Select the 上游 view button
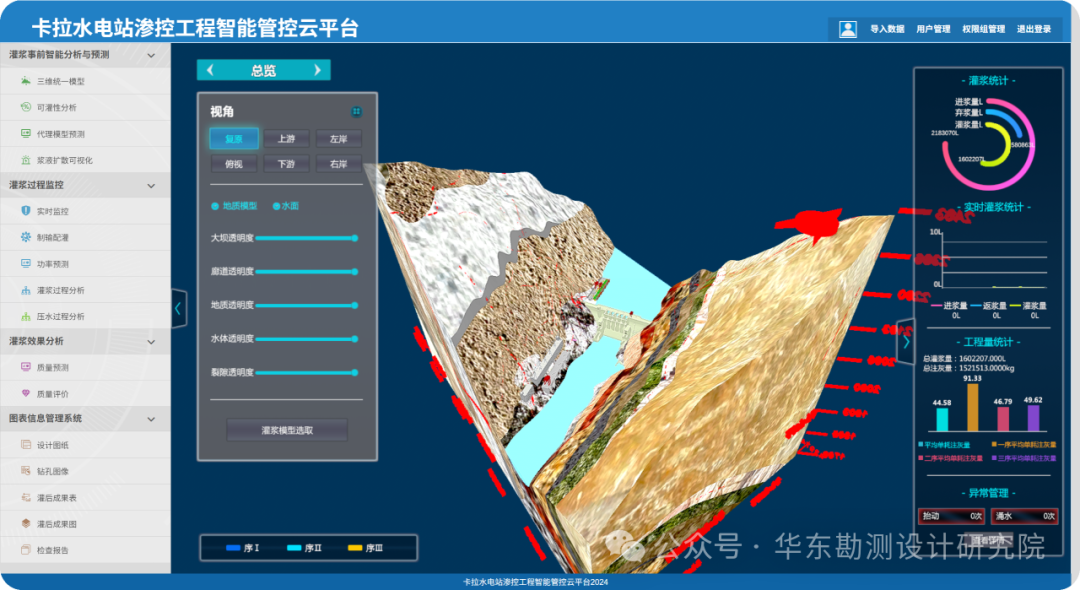The width and height of the screenshot is (1080, 590). tap(286, 138)
